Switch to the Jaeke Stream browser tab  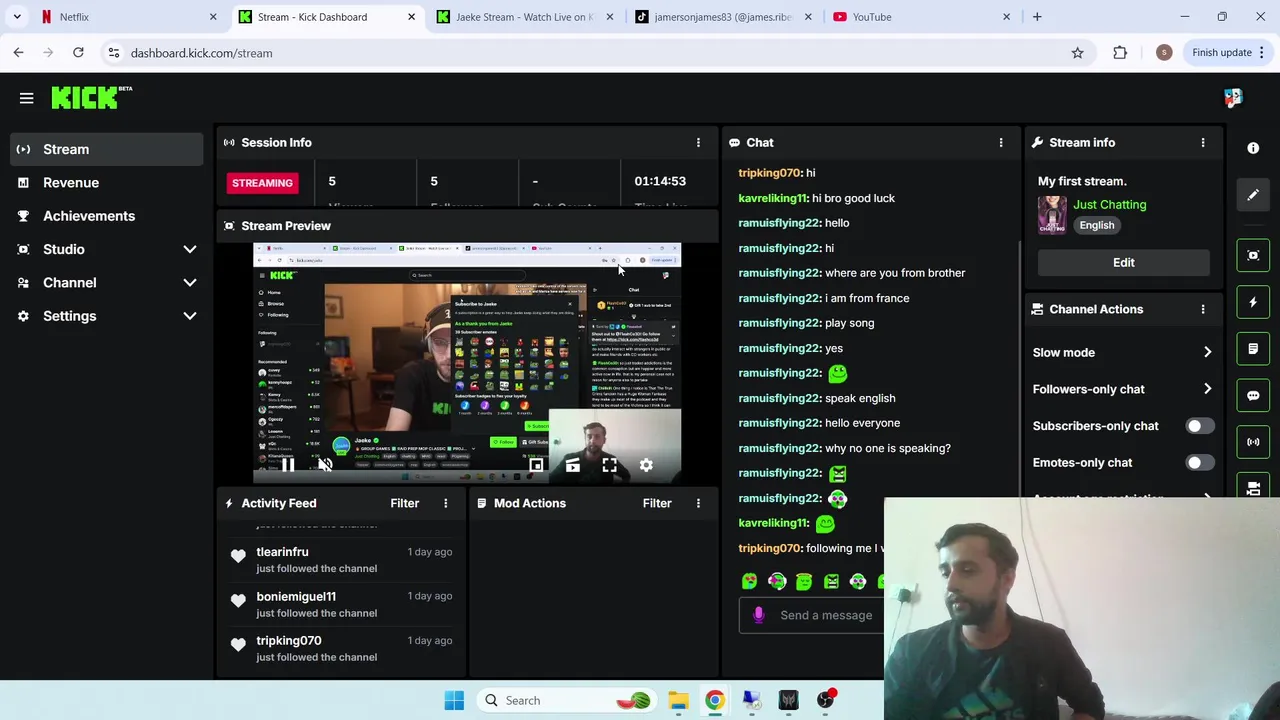(524, 17)
